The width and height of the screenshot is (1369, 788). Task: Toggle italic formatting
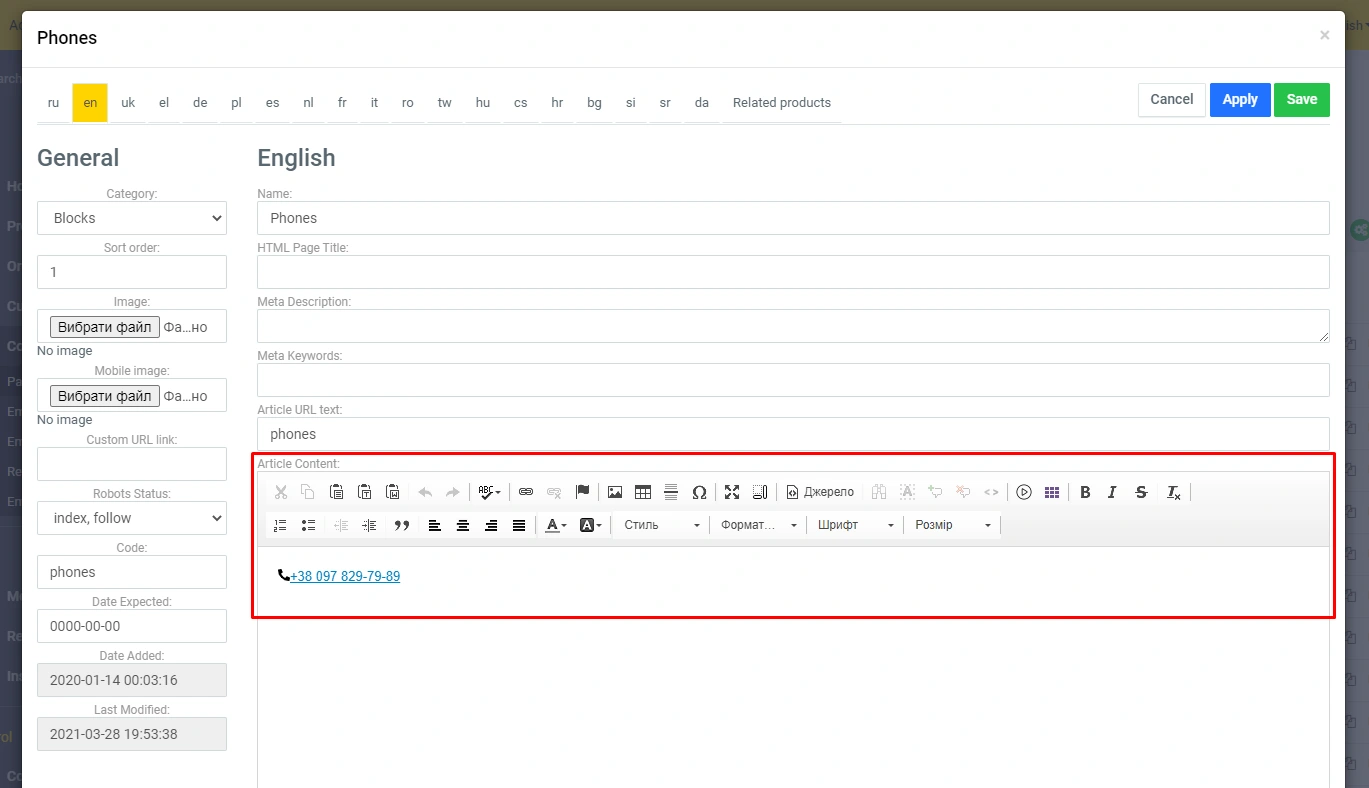click(1112, 492)
